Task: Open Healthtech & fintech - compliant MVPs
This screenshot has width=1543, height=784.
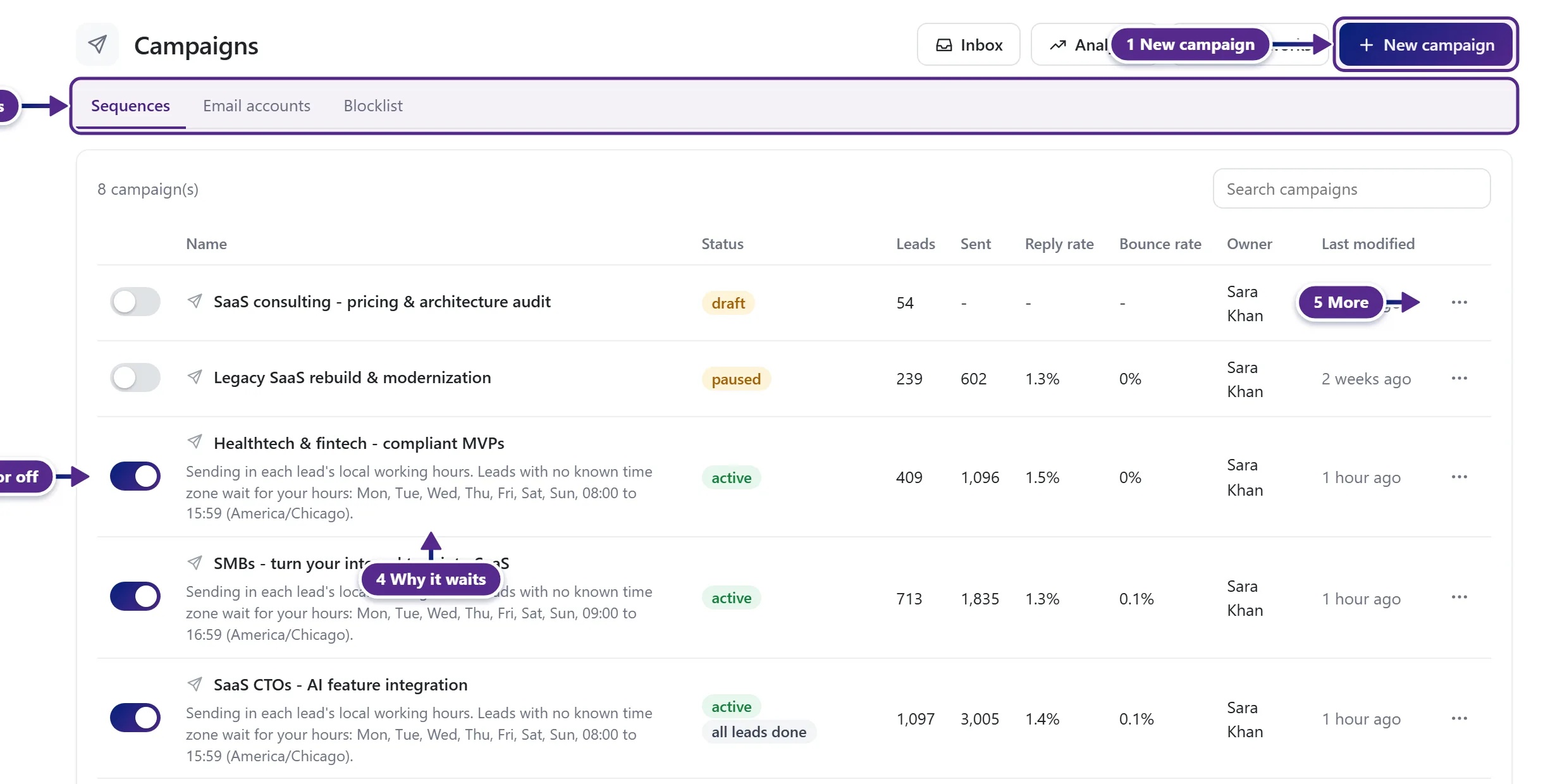Action: click(359, 443)
